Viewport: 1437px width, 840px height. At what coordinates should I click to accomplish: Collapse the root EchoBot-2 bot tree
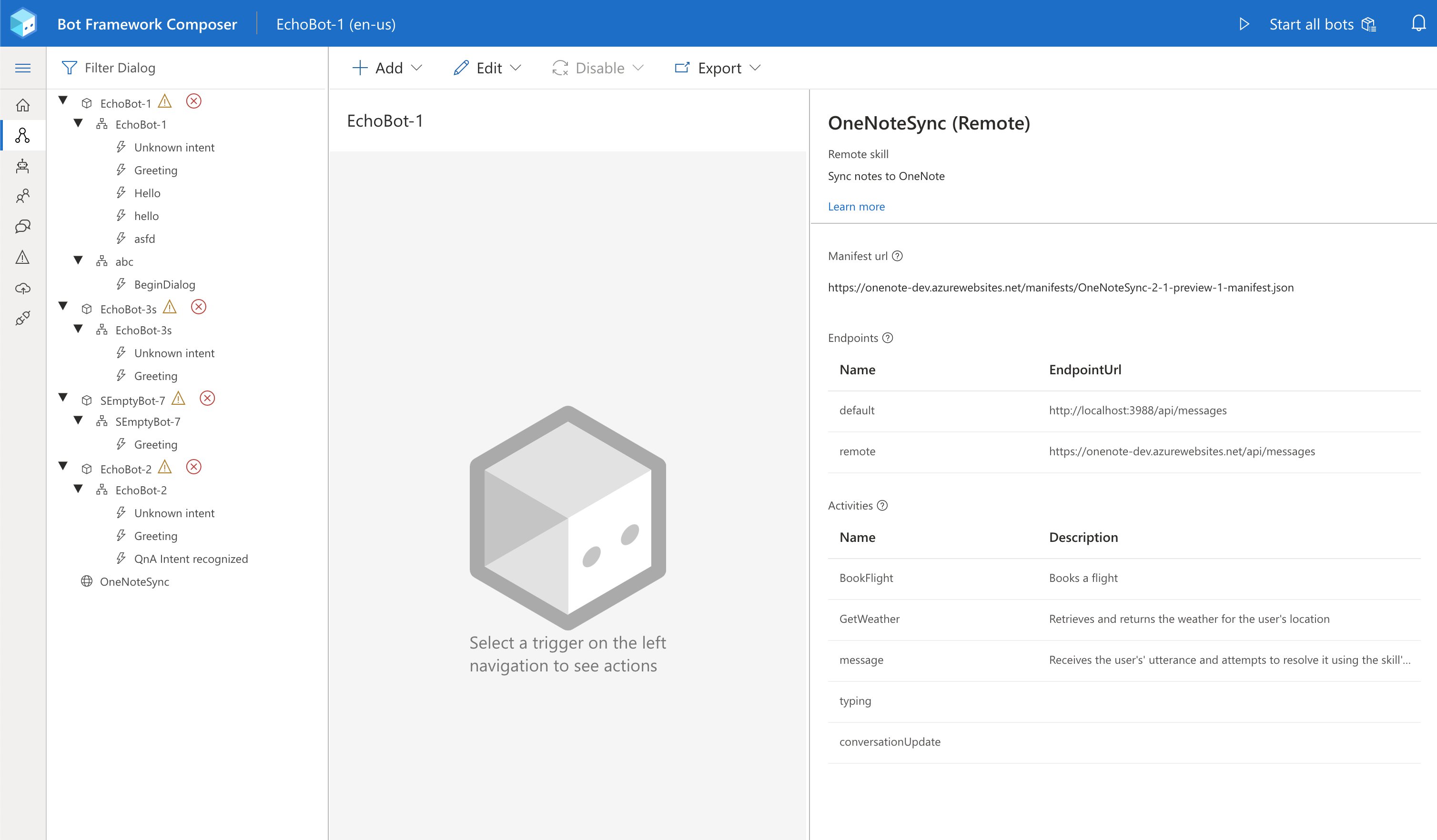coord(63,466)
